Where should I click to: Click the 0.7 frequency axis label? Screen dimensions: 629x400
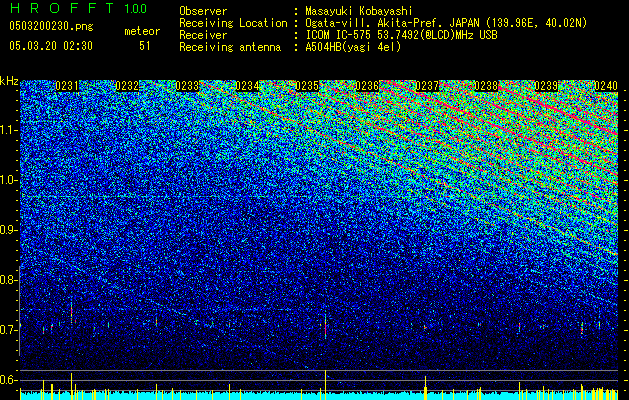click(x=8, y=330)
